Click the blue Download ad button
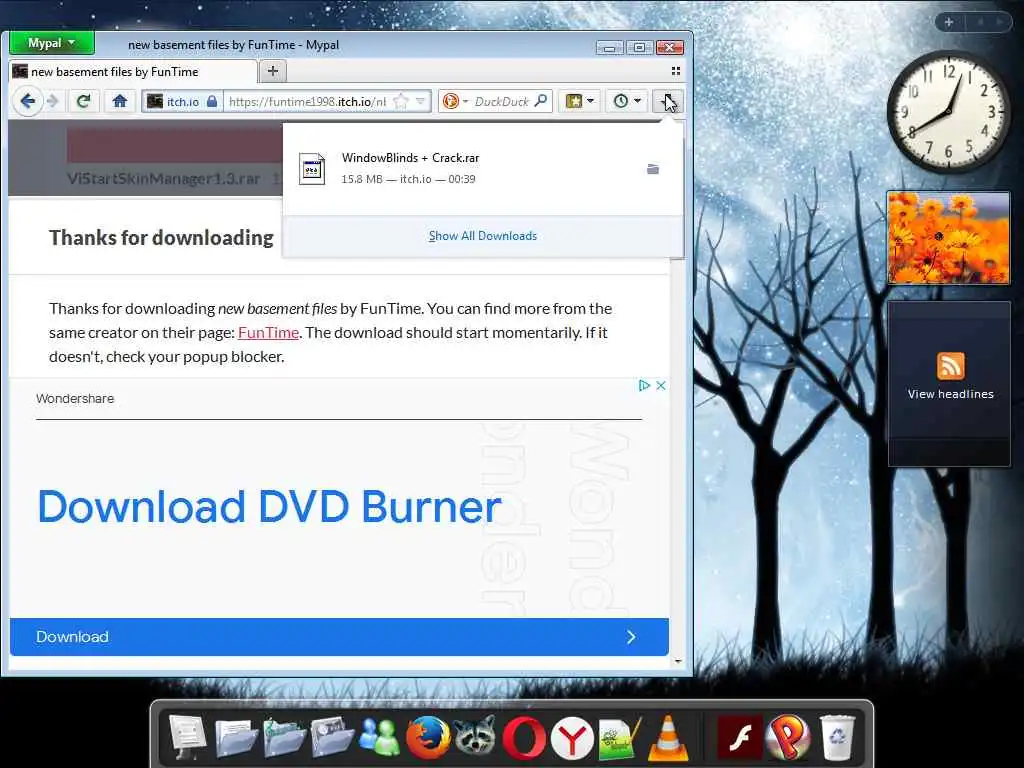The image size is (1024, 768). coord(339,637)
